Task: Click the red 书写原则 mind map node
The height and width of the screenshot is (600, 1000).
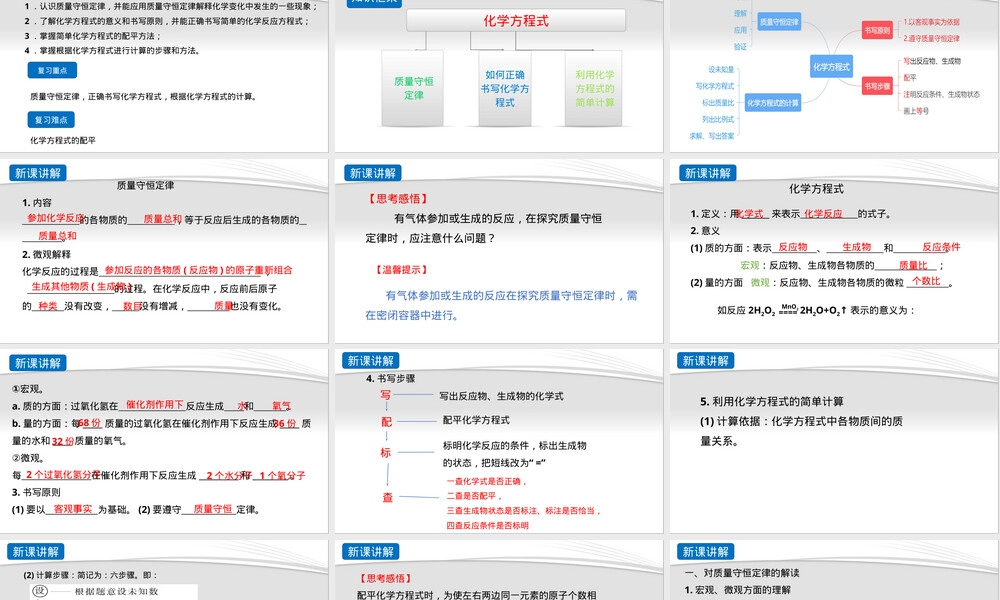Action: click(877, 30)
